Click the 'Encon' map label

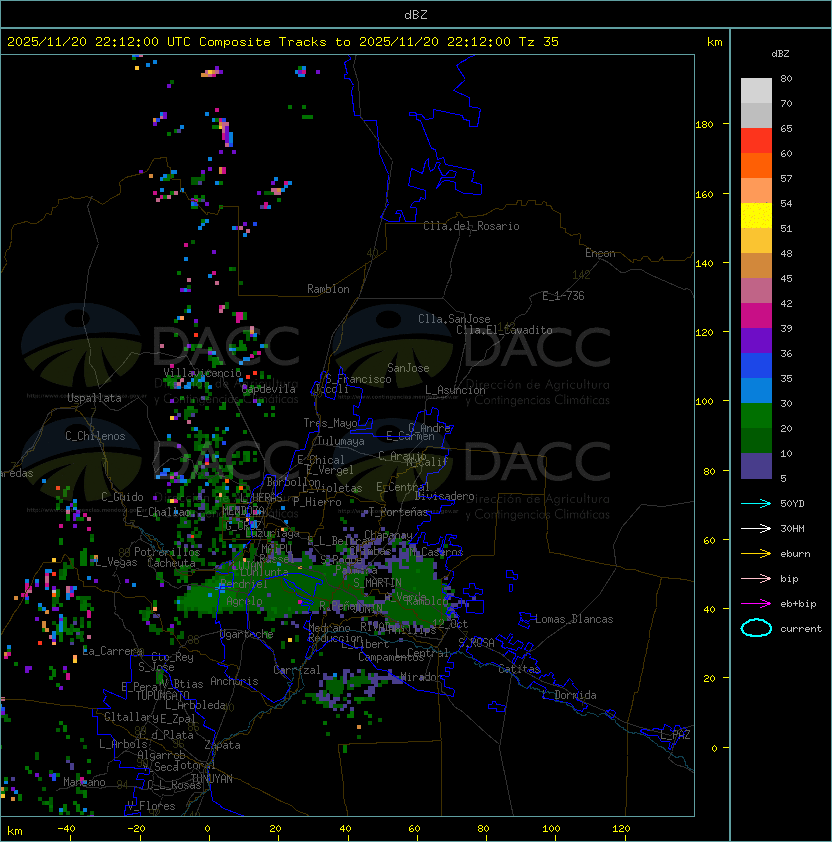(600, 253)
